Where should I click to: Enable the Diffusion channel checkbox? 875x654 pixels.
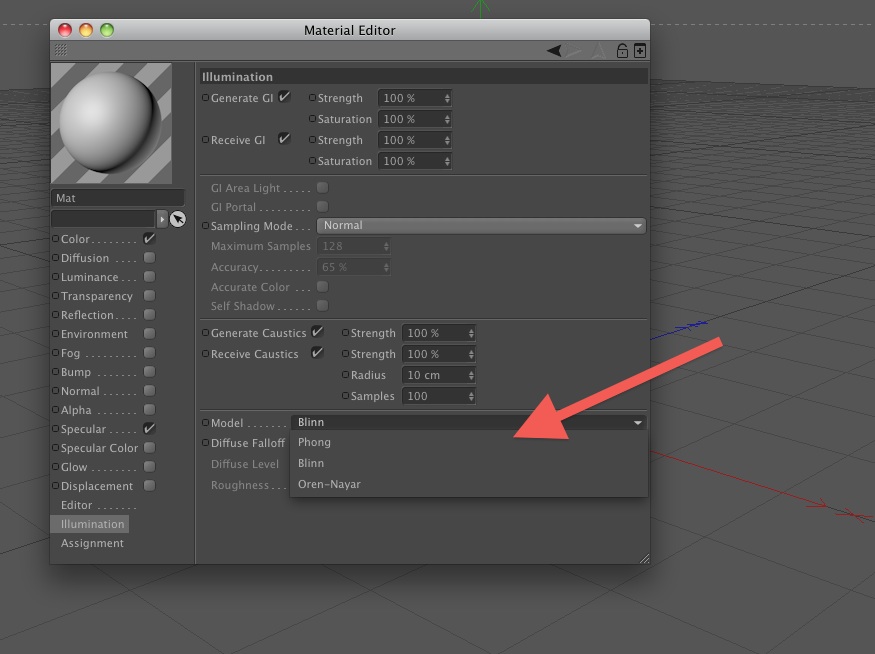point(149,258)
